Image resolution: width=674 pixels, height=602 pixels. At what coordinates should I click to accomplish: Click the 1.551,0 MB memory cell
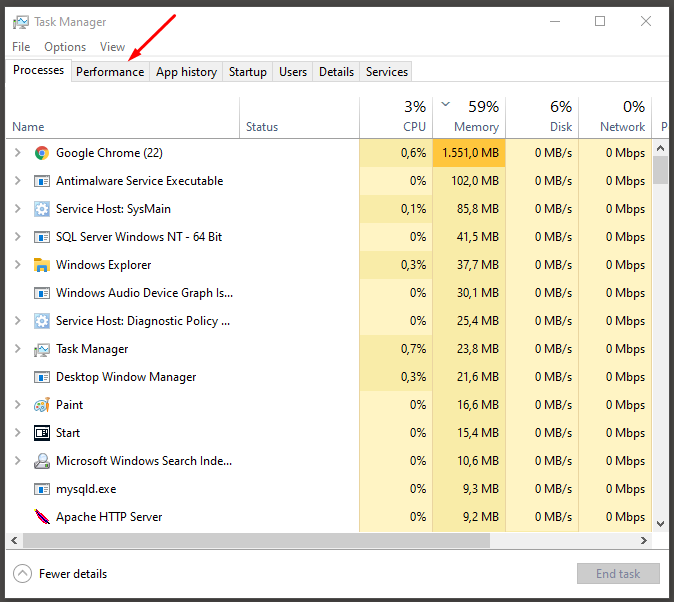(x=469, y=153)
